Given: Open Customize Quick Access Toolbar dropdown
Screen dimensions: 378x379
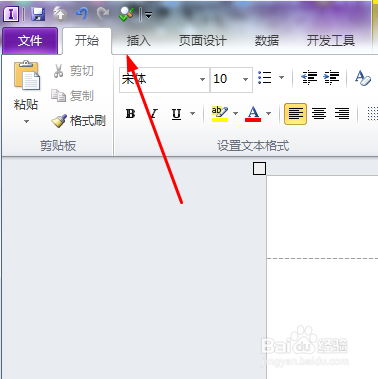Looking at the screenshot, I should point(148,15).
